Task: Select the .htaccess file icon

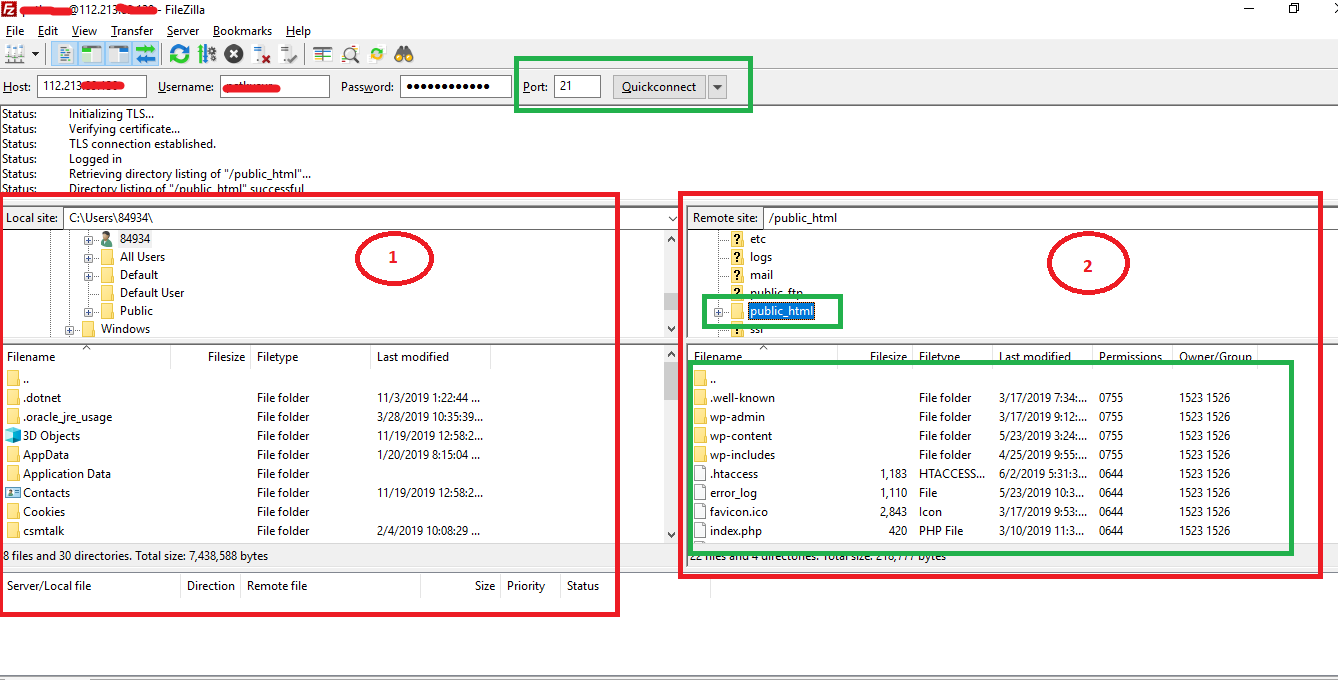Action: 700,474
